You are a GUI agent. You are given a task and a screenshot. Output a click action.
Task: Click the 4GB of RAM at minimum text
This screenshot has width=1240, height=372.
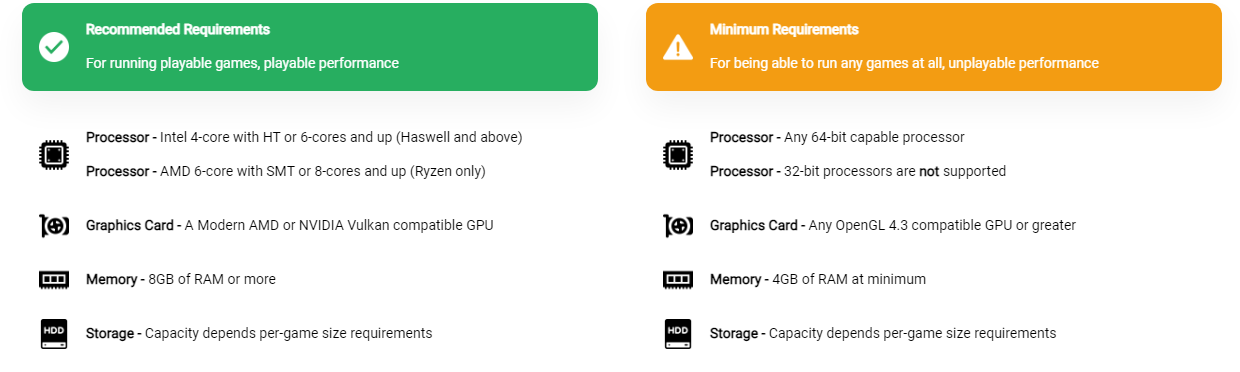pyautogui.click(x=849, y=279)
